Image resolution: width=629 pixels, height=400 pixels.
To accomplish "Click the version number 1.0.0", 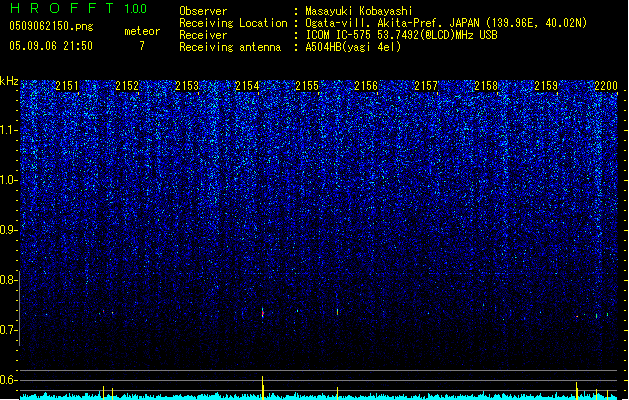I will 136,9.
